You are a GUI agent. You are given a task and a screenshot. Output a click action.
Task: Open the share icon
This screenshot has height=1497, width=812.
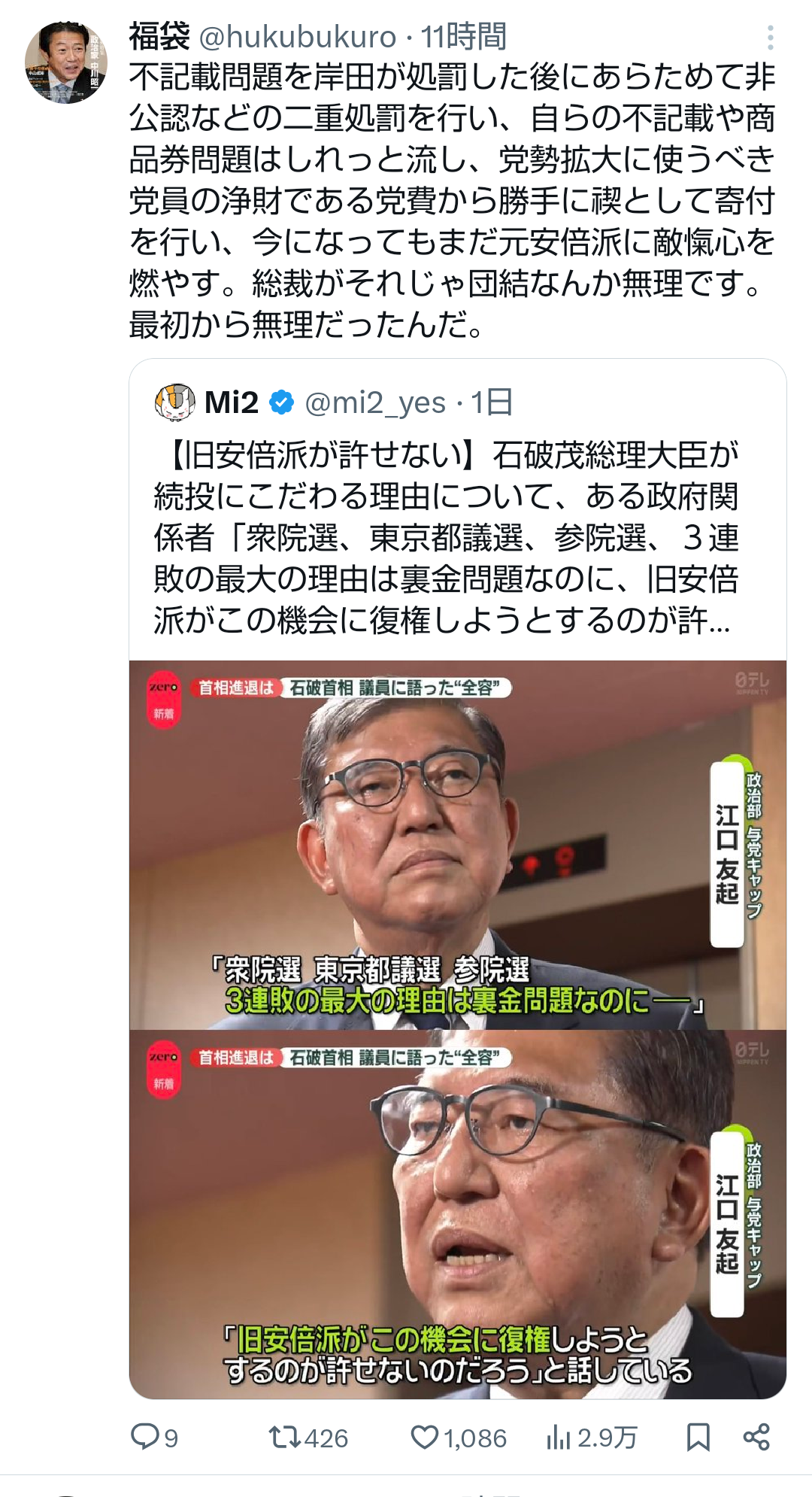point(756,1437)
